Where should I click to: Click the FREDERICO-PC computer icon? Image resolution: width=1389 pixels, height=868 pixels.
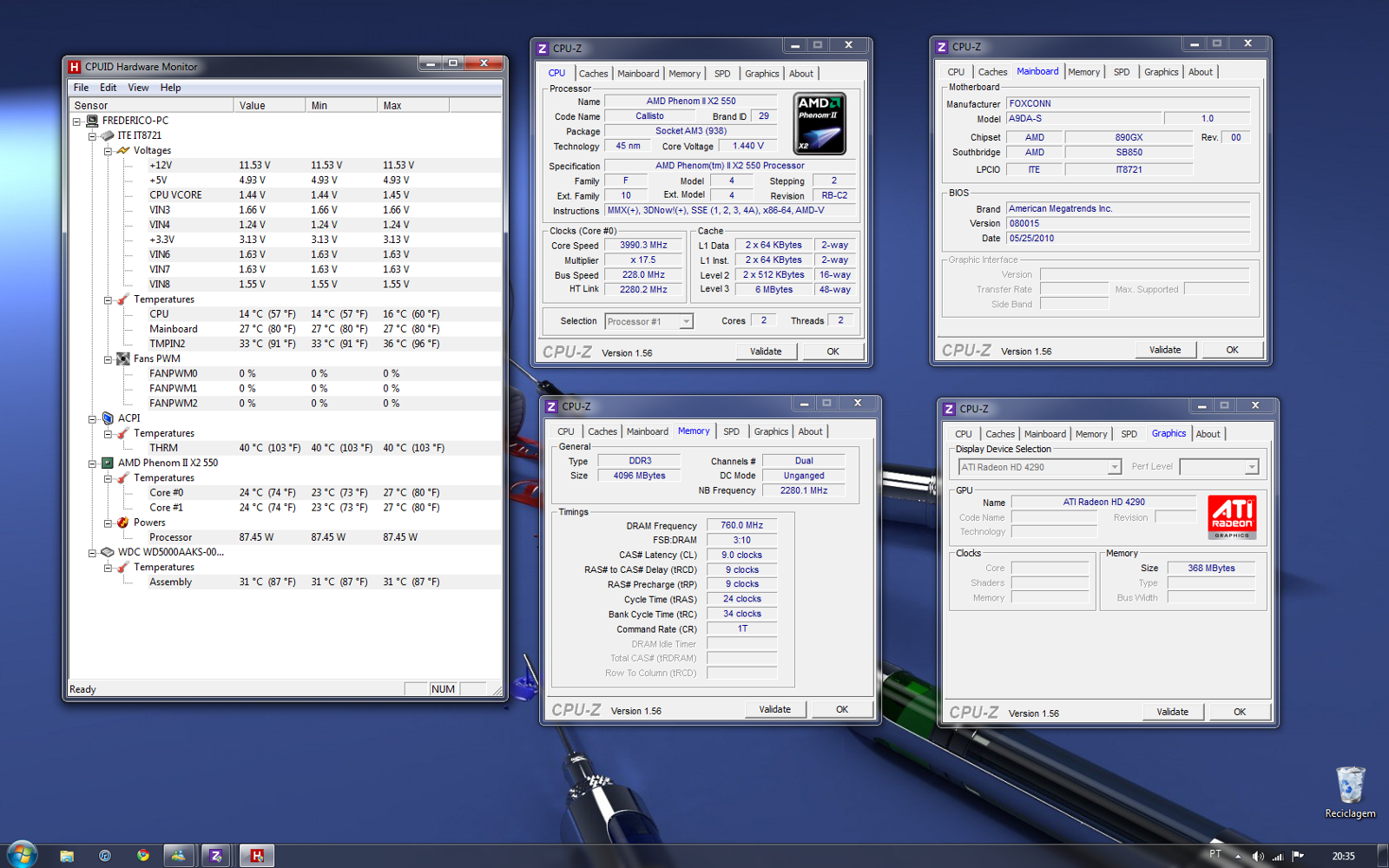[92, 121]
